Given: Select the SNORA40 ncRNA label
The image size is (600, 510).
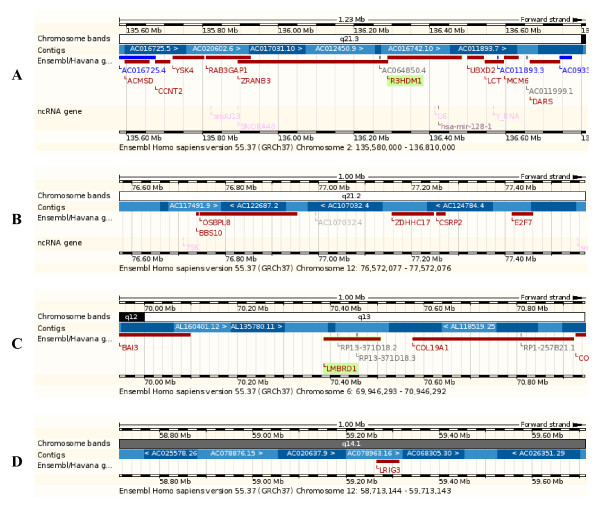Looking at the screenshot, I should (258, 126).
